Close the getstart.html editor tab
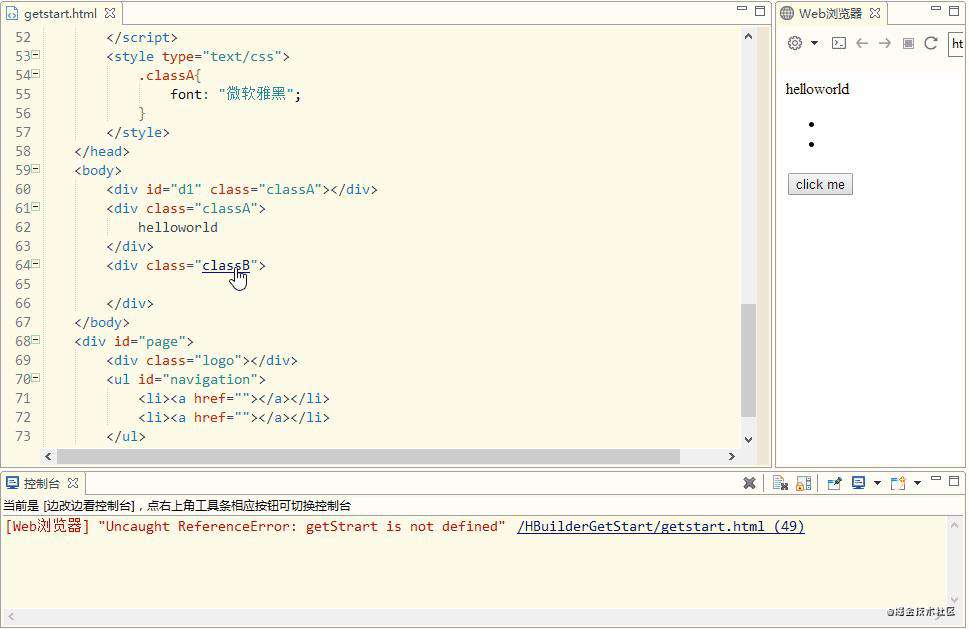 (110, 13)
